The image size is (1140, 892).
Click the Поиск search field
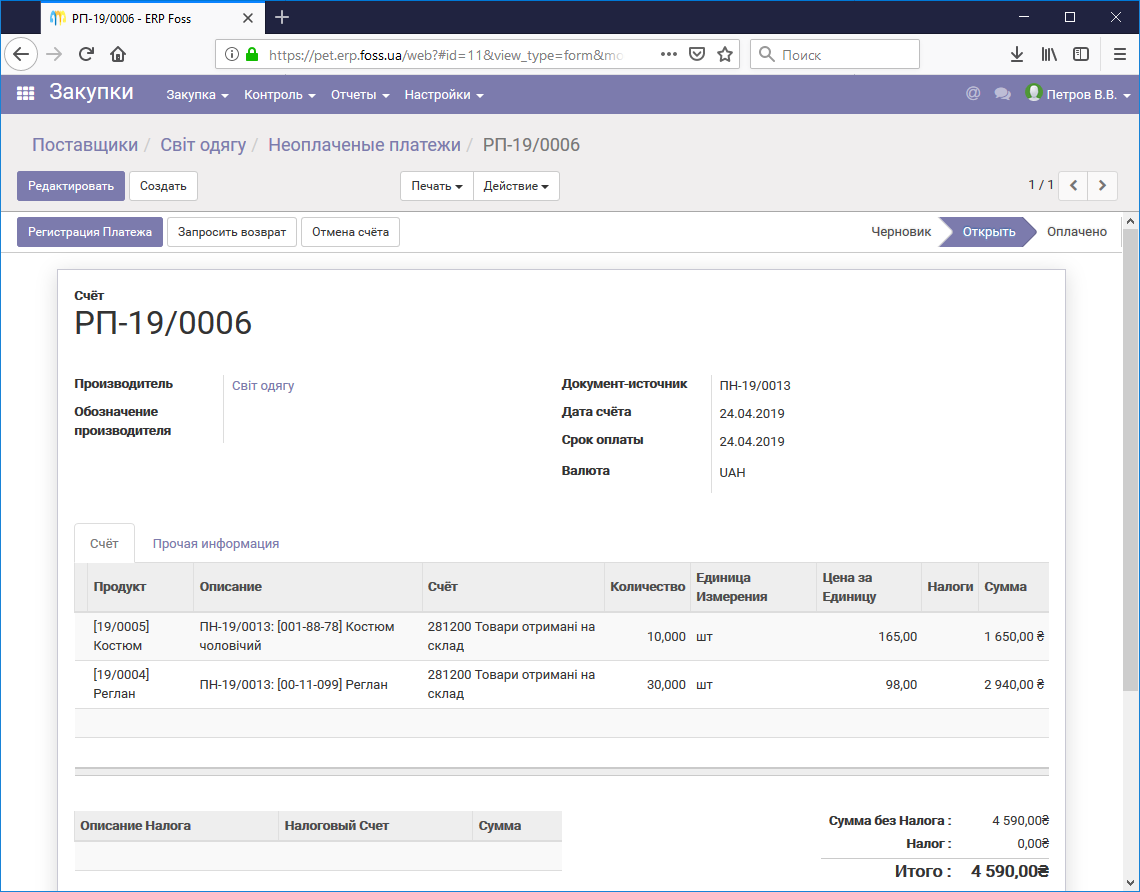[x=835, y=55]
